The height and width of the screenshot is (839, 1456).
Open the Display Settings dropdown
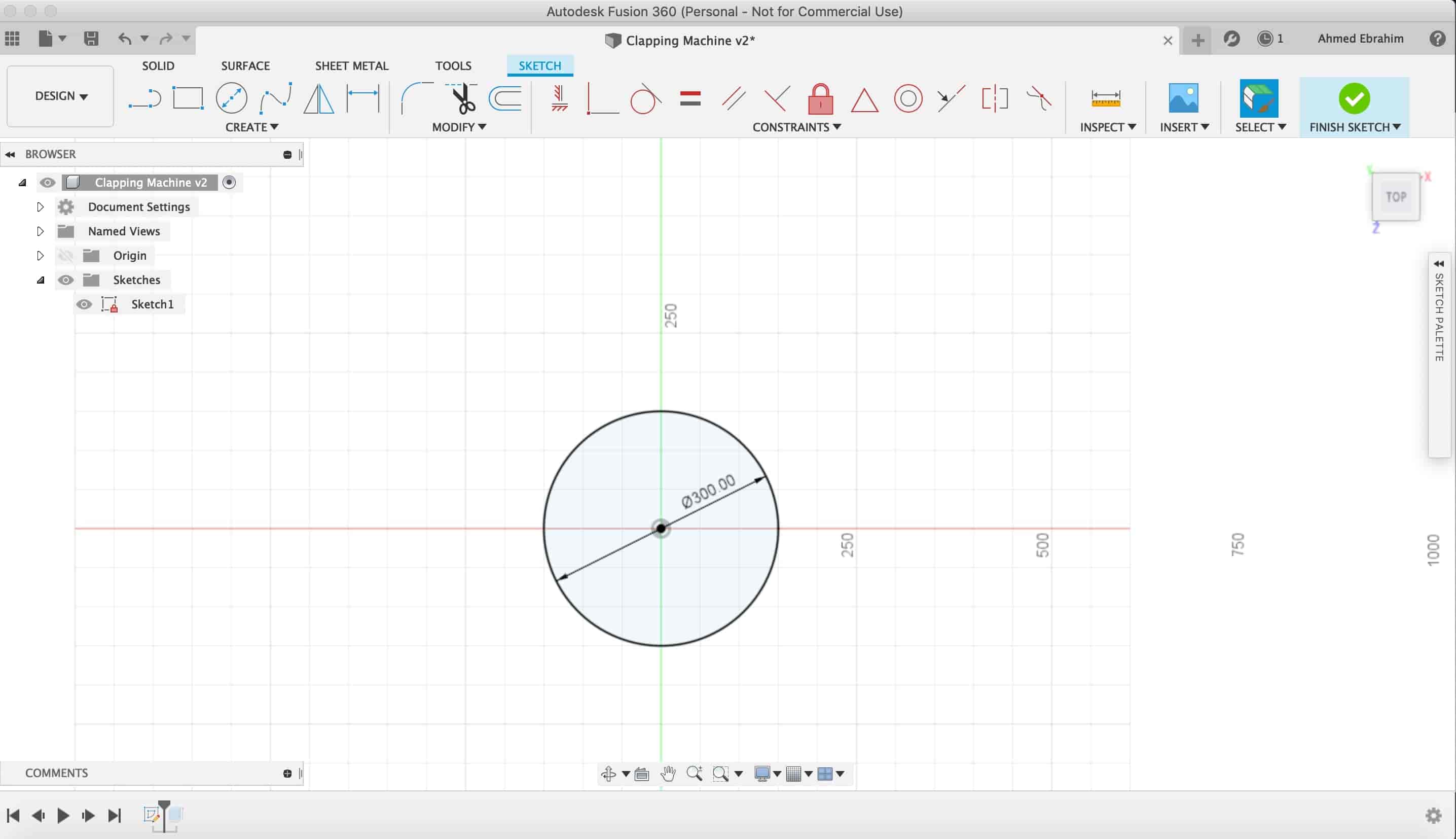click(768, 773)
